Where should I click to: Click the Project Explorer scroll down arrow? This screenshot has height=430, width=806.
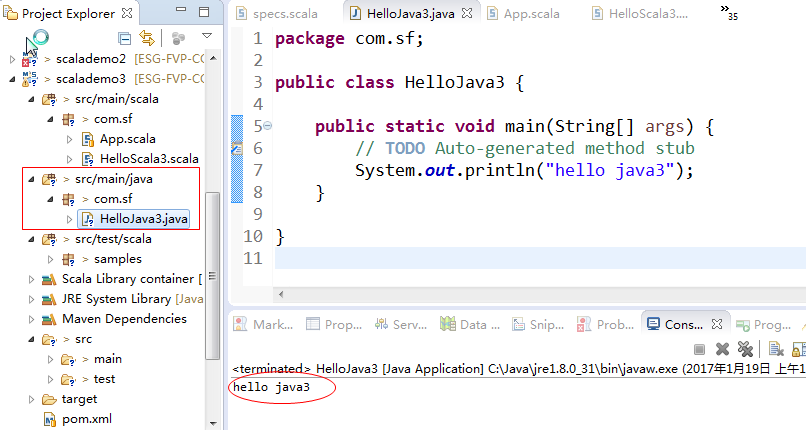point(213,423)
